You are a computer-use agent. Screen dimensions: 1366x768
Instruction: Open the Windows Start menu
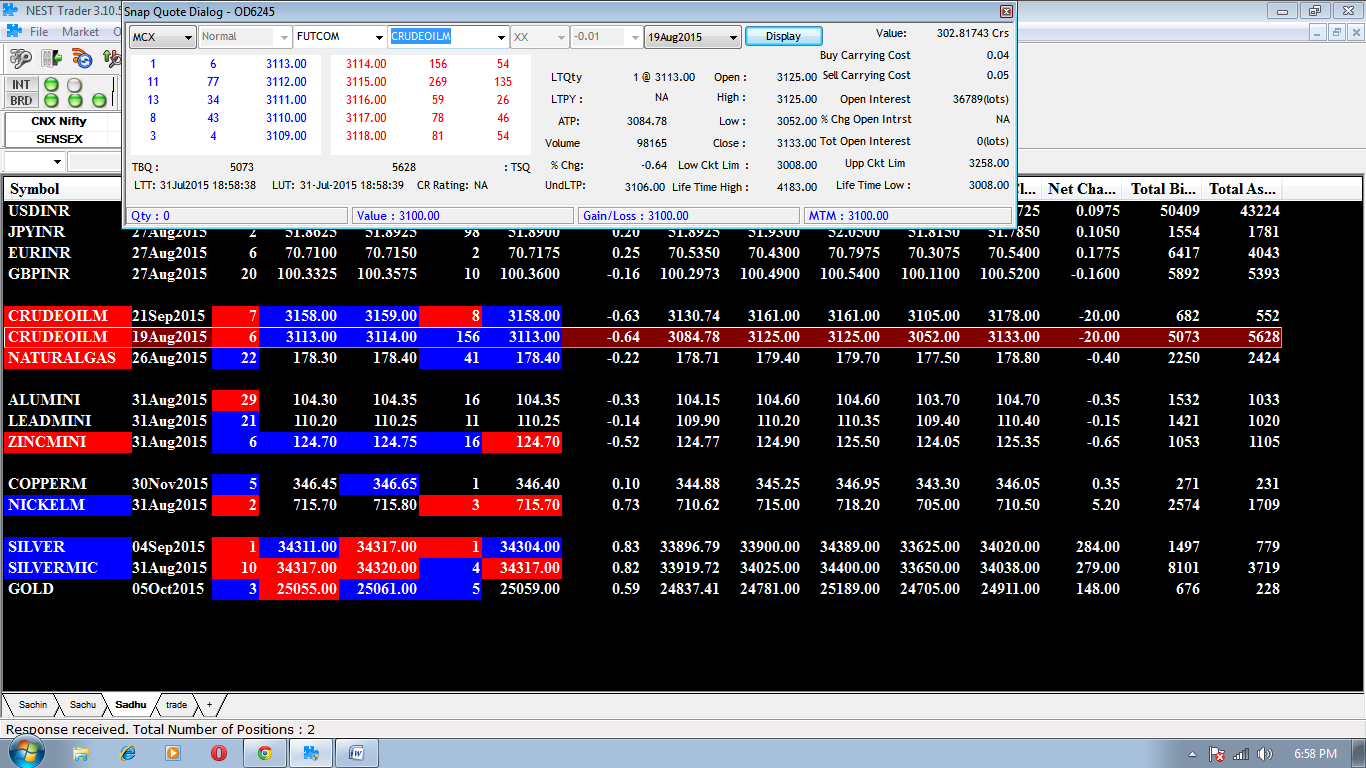point(27,753)
